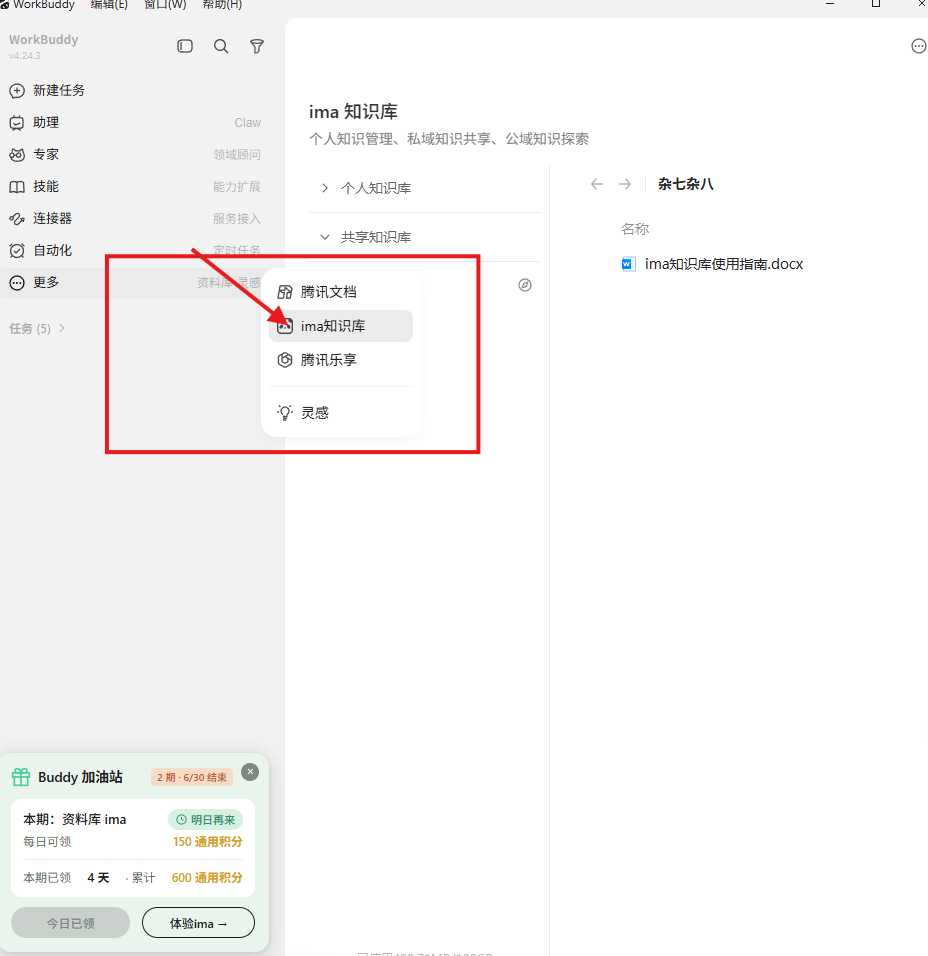Click the 150 通用积分 daily reward text
Viewport: 928px width, 956px height.
click(x=207, y=842)
